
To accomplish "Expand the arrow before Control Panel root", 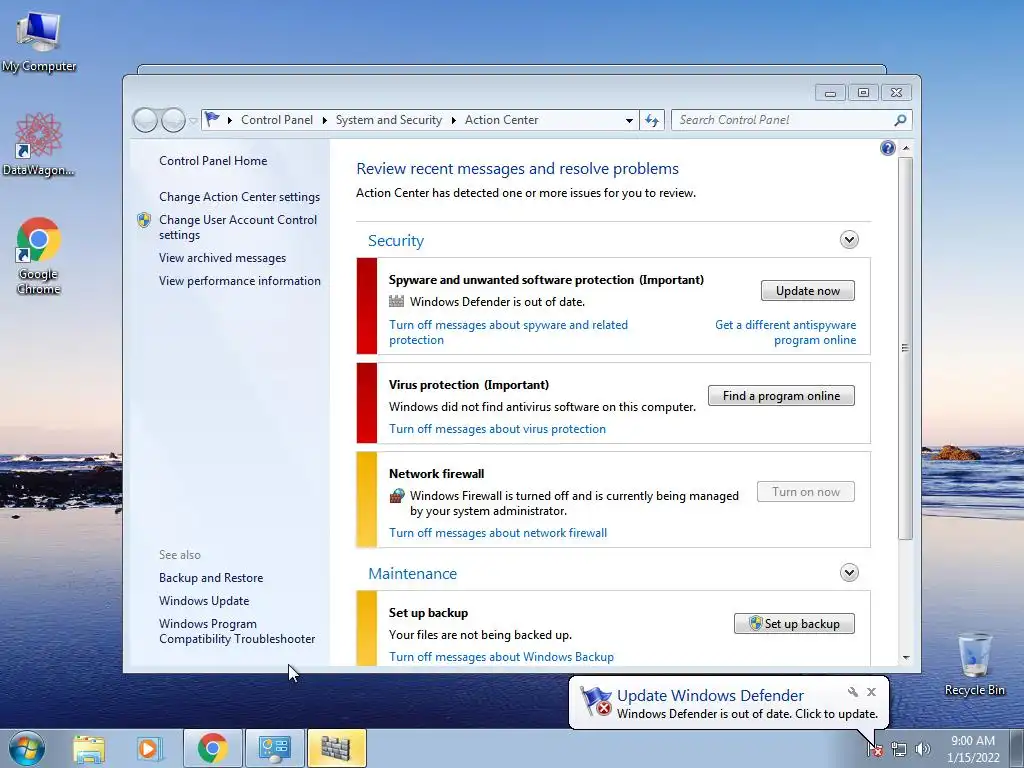I will click(x=230, y=120).
